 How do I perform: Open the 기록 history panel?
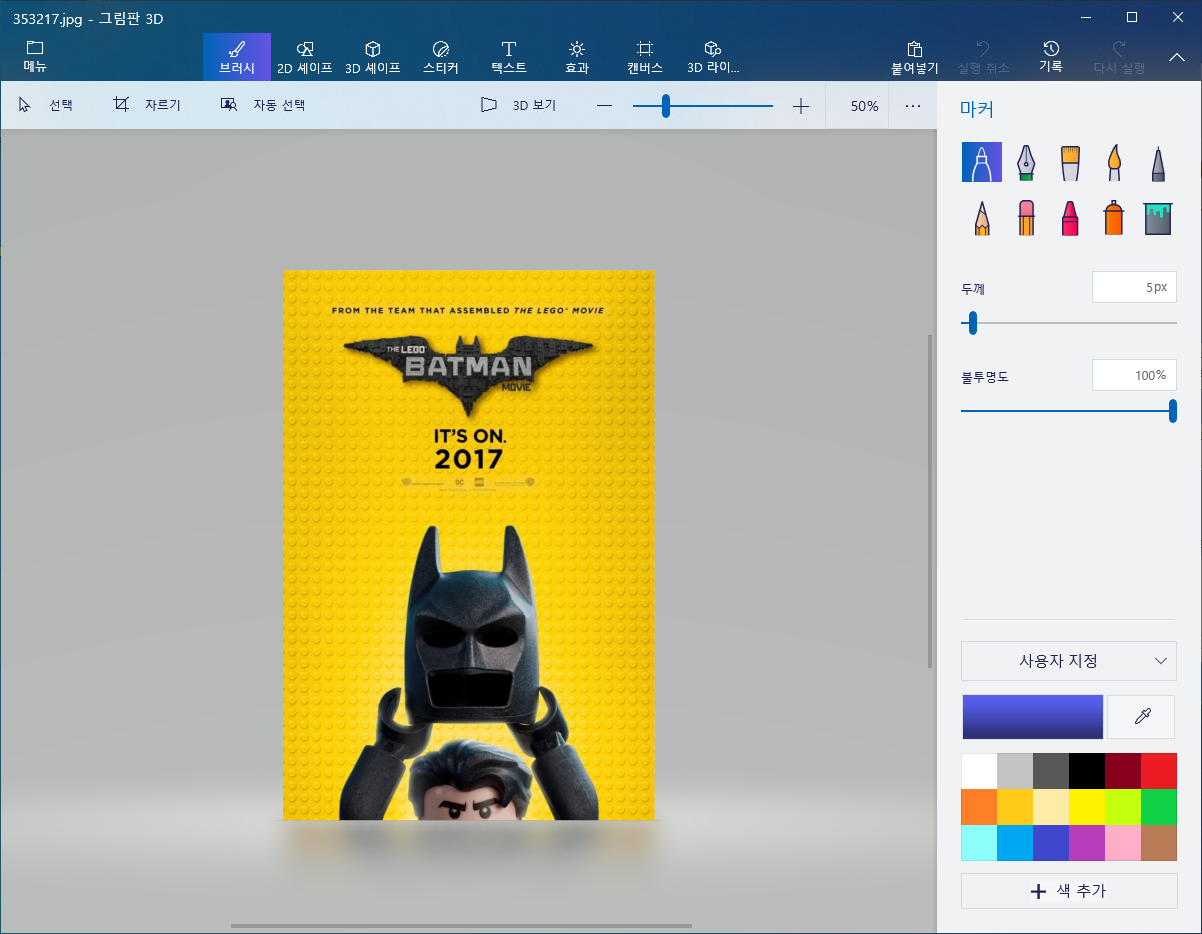pos(1051,57)
